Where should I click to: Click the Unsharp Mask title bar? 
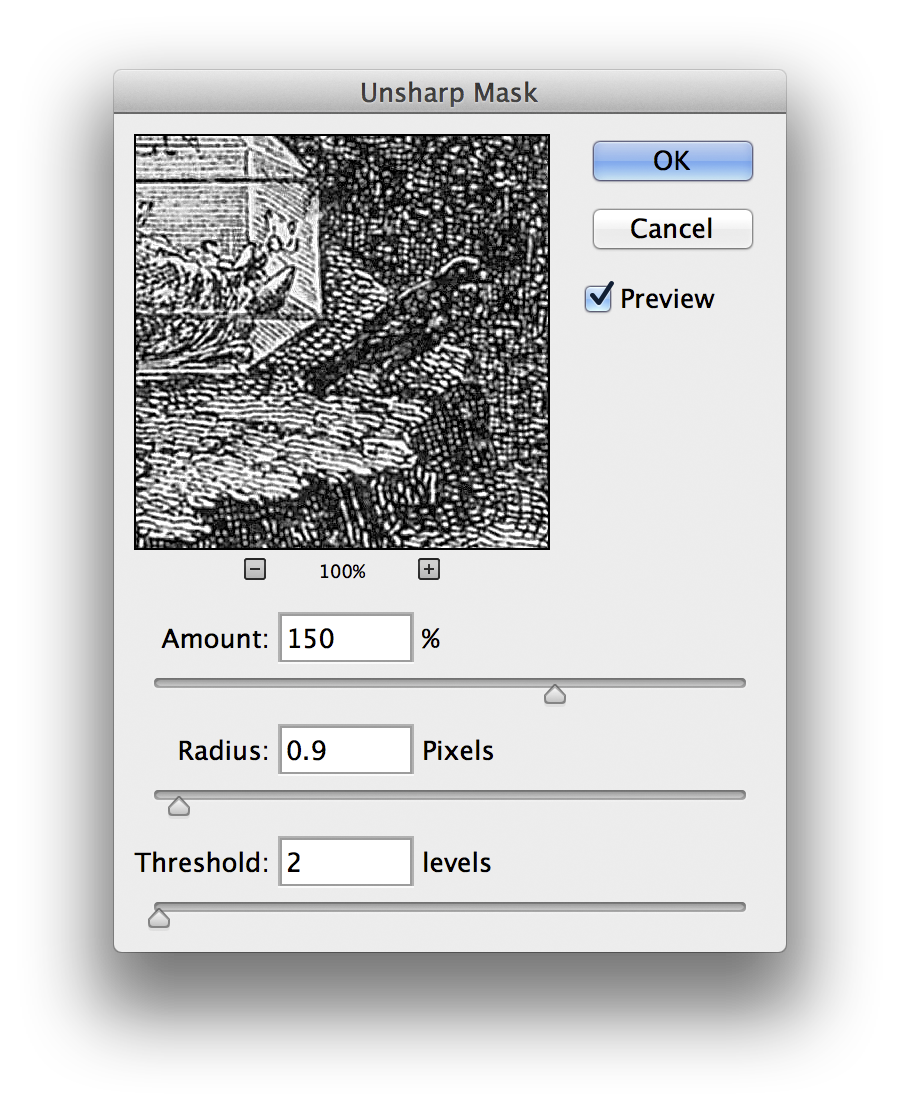(450, 92)
